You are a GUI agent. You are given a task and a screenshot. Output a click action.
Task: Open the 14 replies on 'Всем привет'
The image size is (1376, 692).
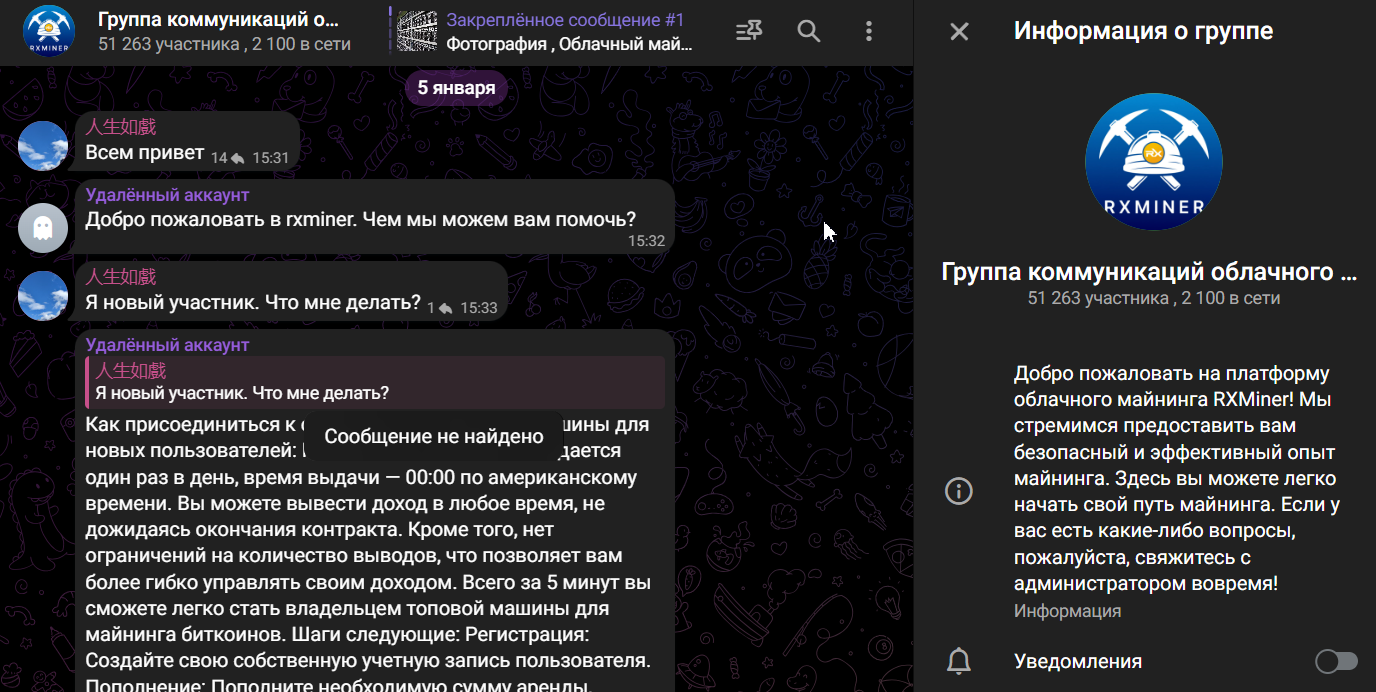[228, 158]
